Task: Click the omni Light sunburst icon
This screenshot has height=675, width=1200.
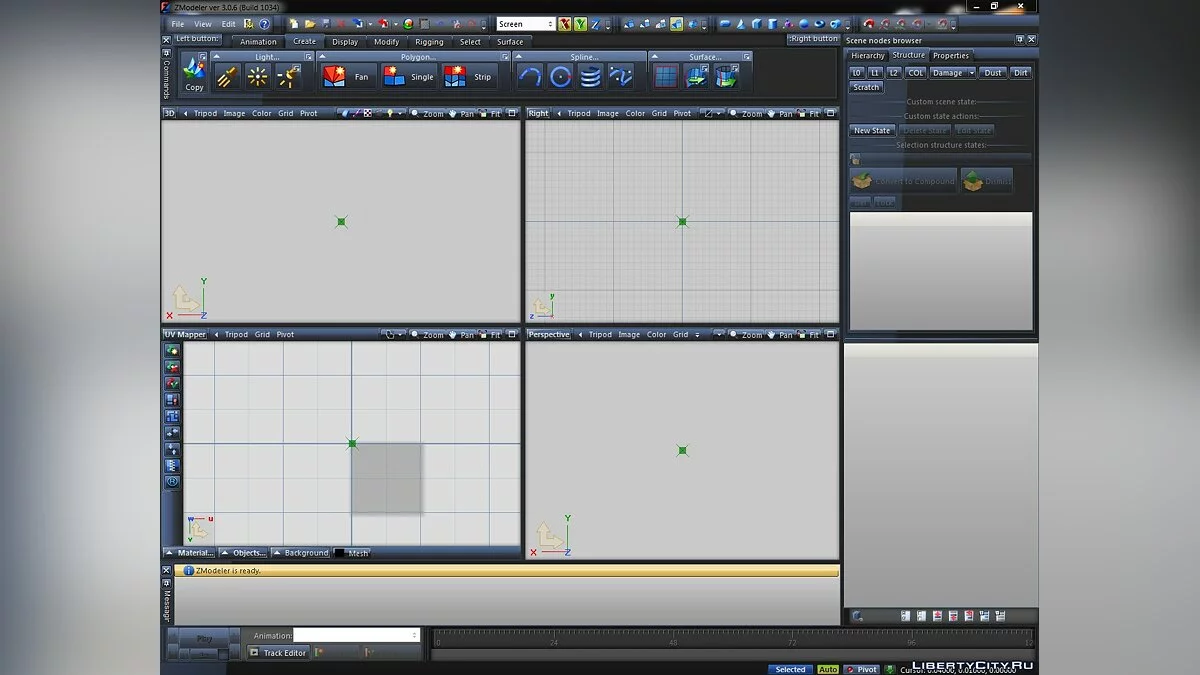Action: [257, 77]
